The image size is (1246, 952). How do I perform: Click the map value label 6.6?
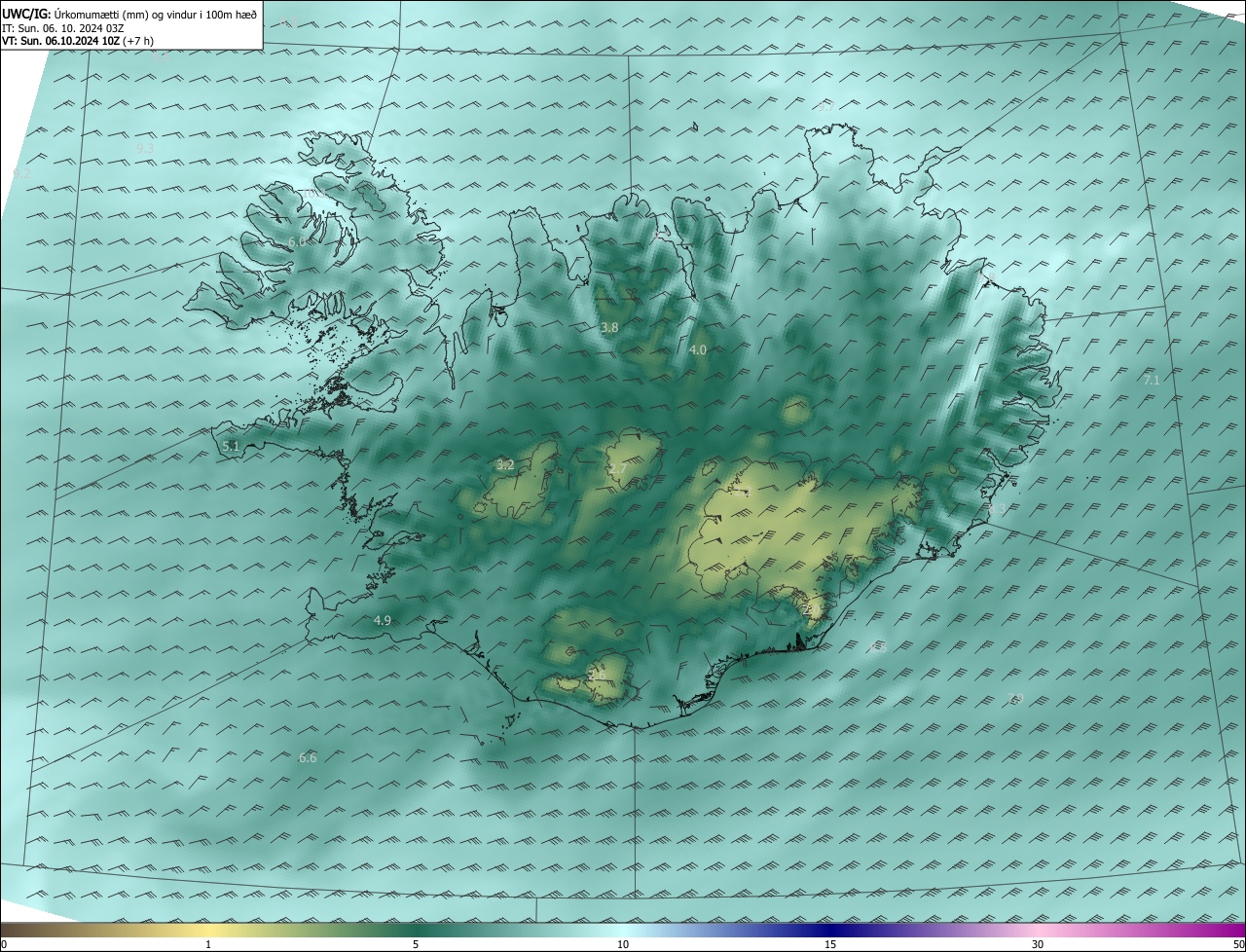pos(308,757)
